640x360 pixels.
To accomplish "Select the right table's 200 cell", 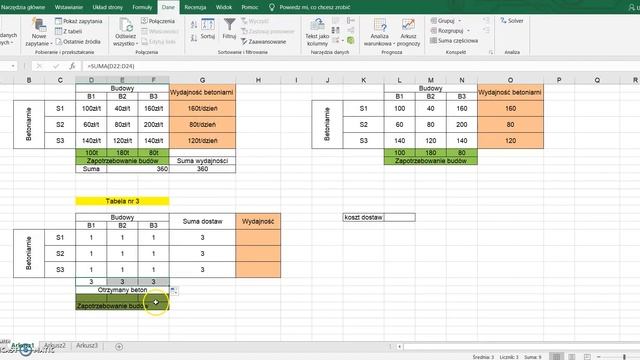I will point(462,124).
